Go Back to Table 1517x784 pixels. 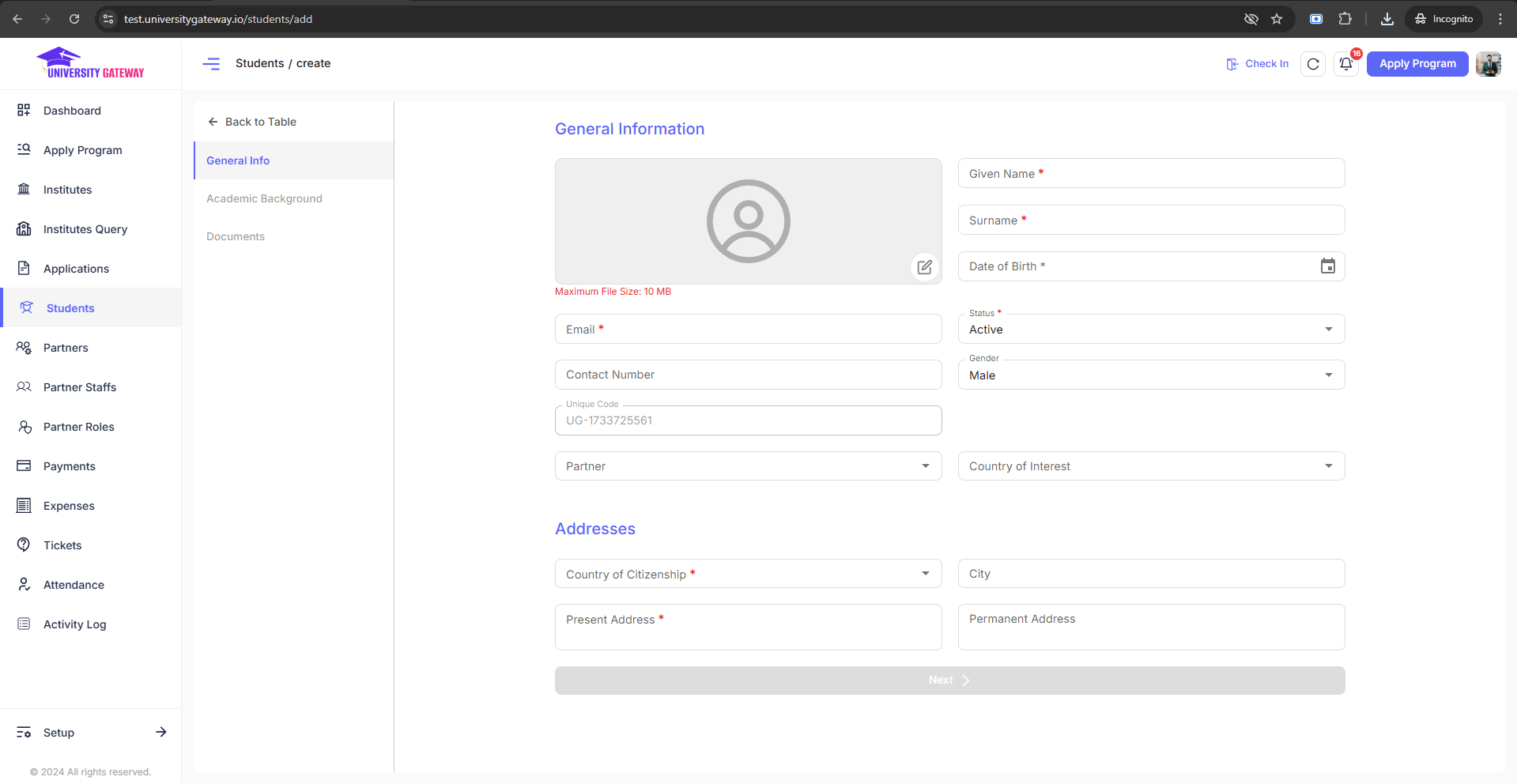(x=252, y=122)
